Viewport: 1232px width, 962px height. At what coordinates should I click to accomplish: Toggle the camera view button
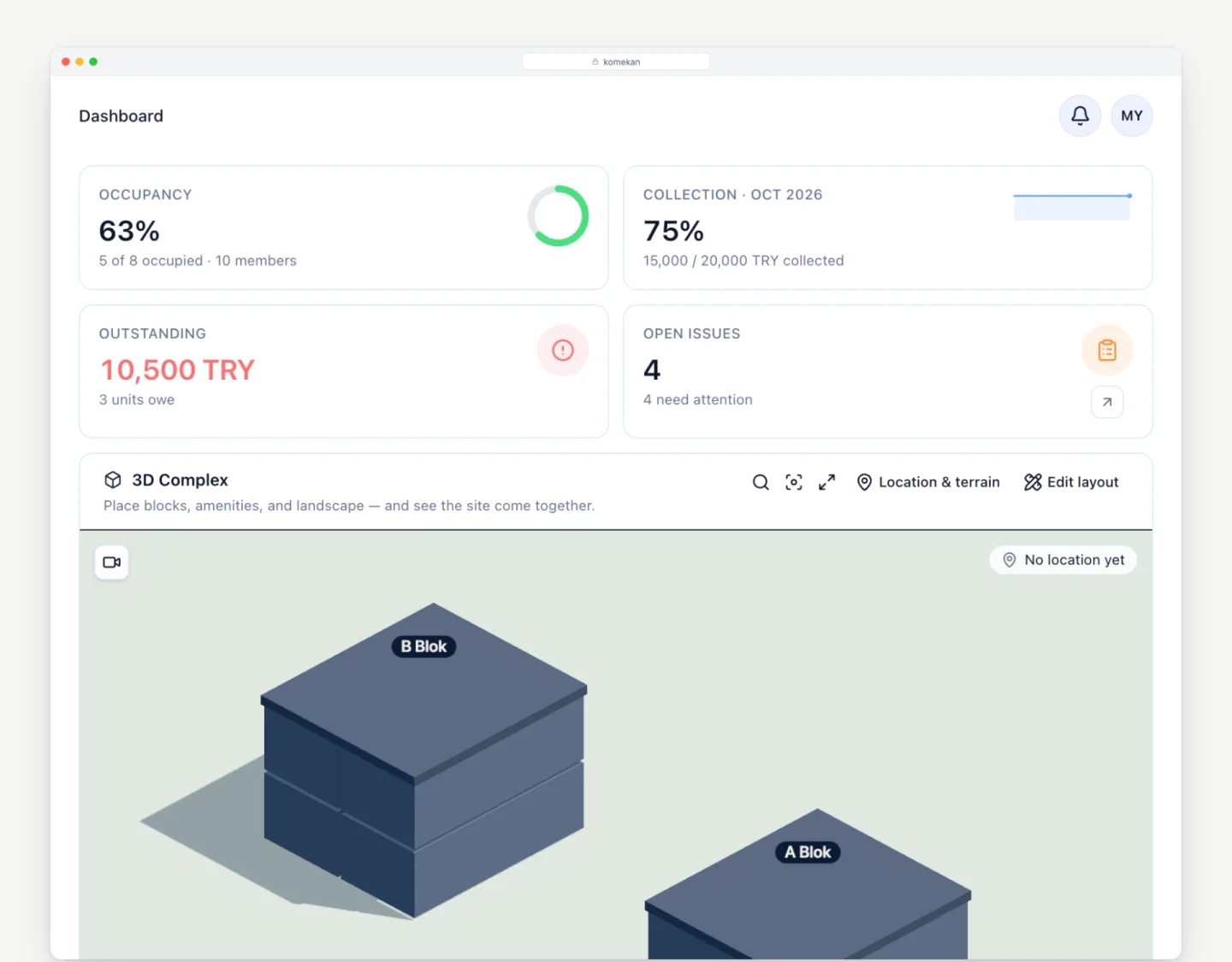pyautogui.click(x=111, y=563)
